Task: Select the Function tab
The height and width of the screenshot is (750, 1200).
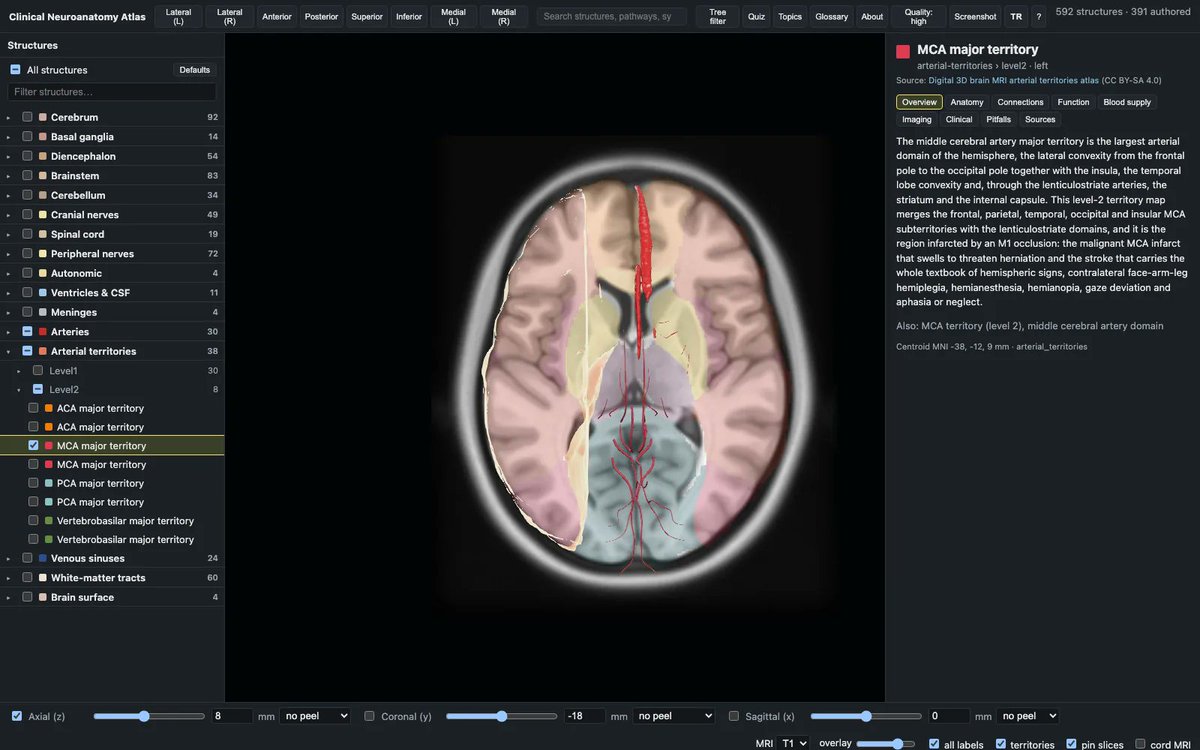Action: tap(1074, 102)
